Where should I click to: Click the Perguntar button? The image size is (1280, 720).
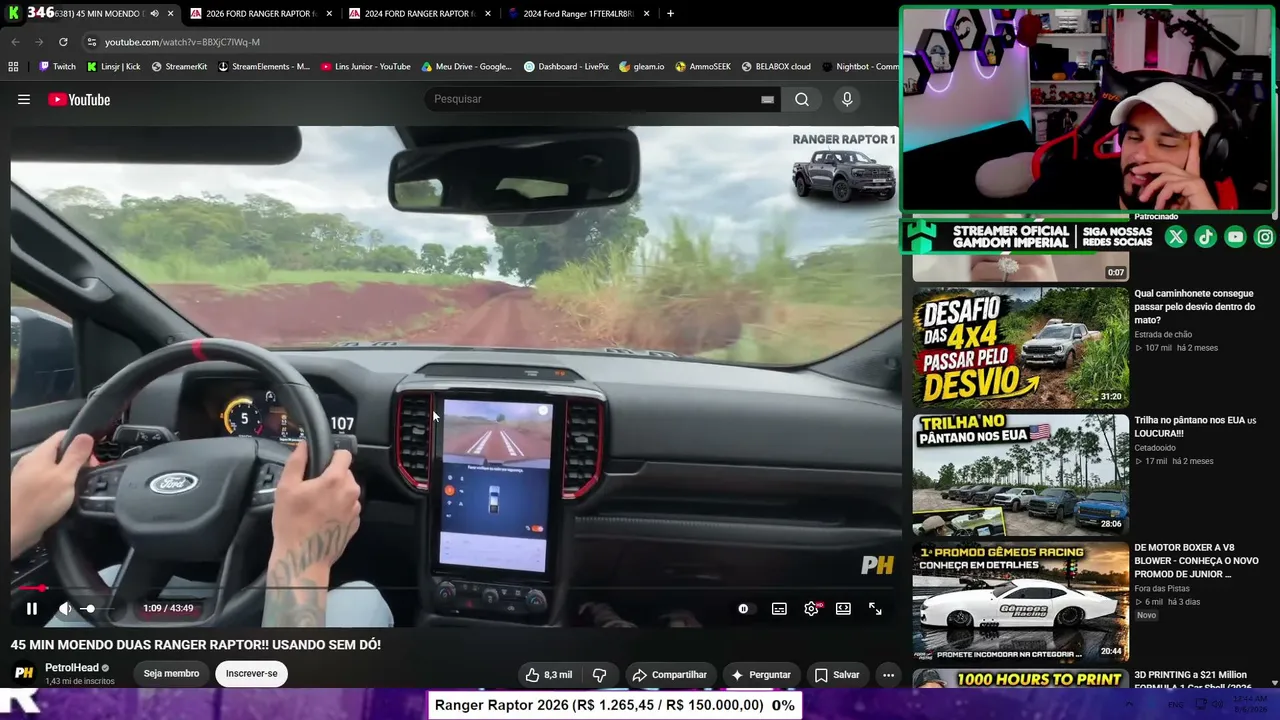click(x=761, y=675)
